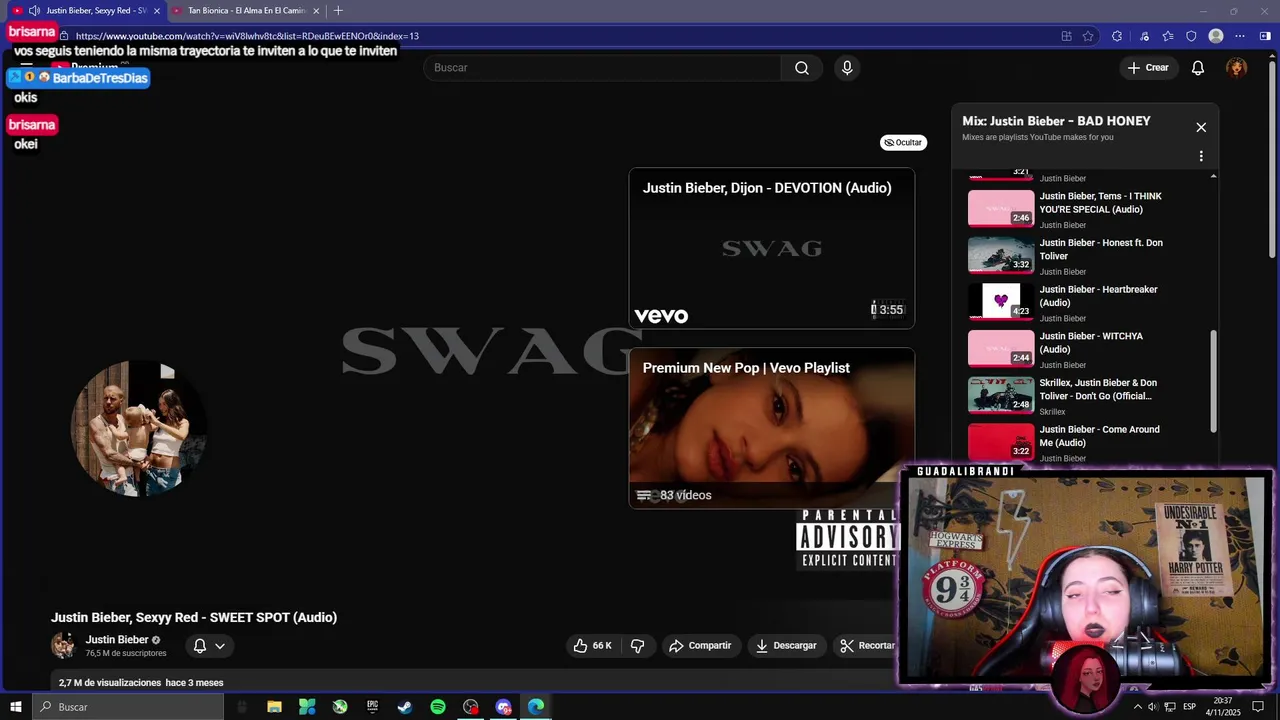Open a new browser tab
This screenshot has height=720, width=1280.
pyautogui.click(x=338, y=11)
